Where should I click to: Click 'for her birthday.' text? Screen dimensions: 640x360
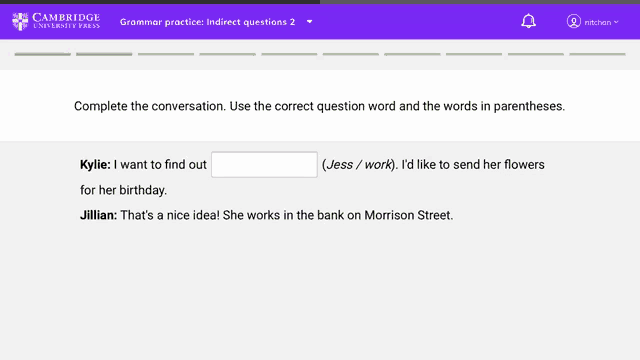click(x=123, y=190)
